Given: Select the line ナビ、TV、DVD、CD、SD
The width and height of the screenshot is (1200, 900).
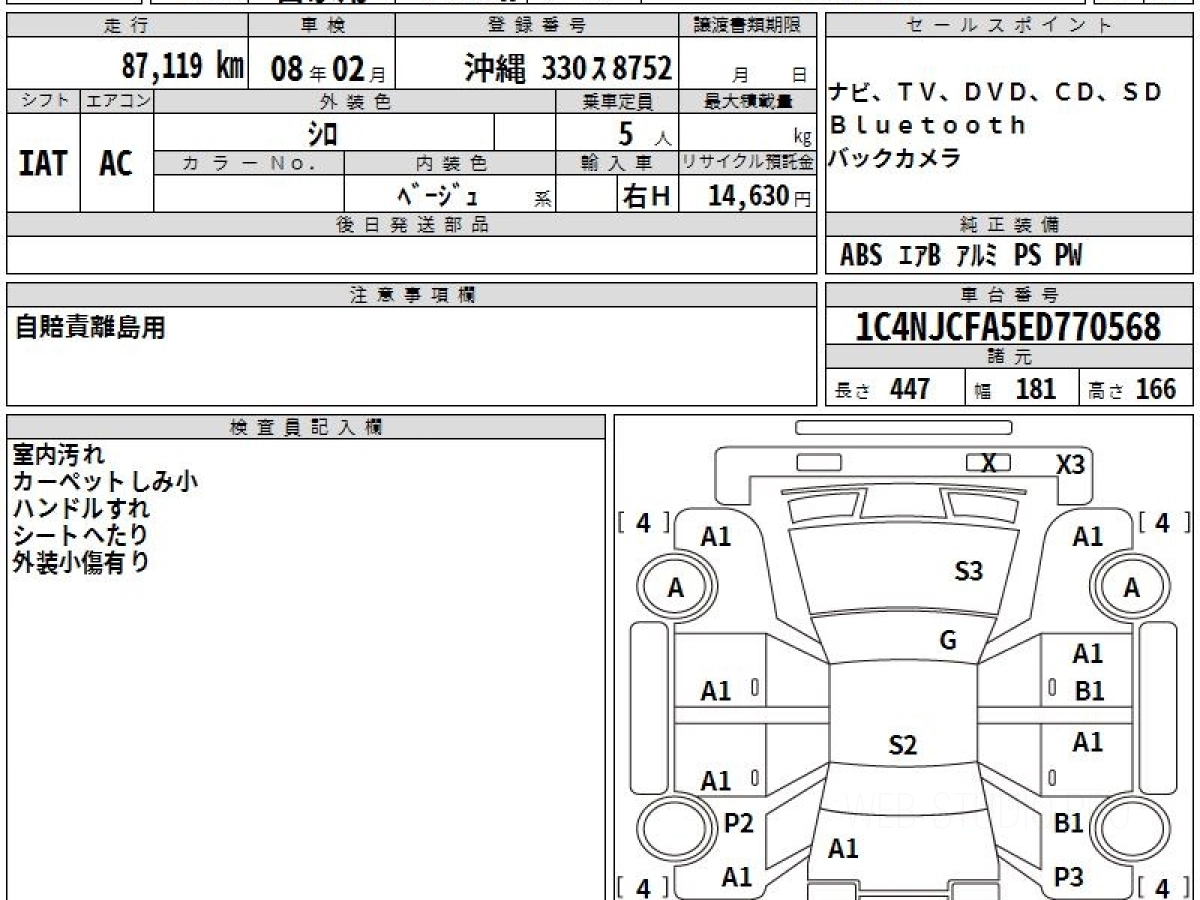Looking at the screenshot, I should point(997,92).
